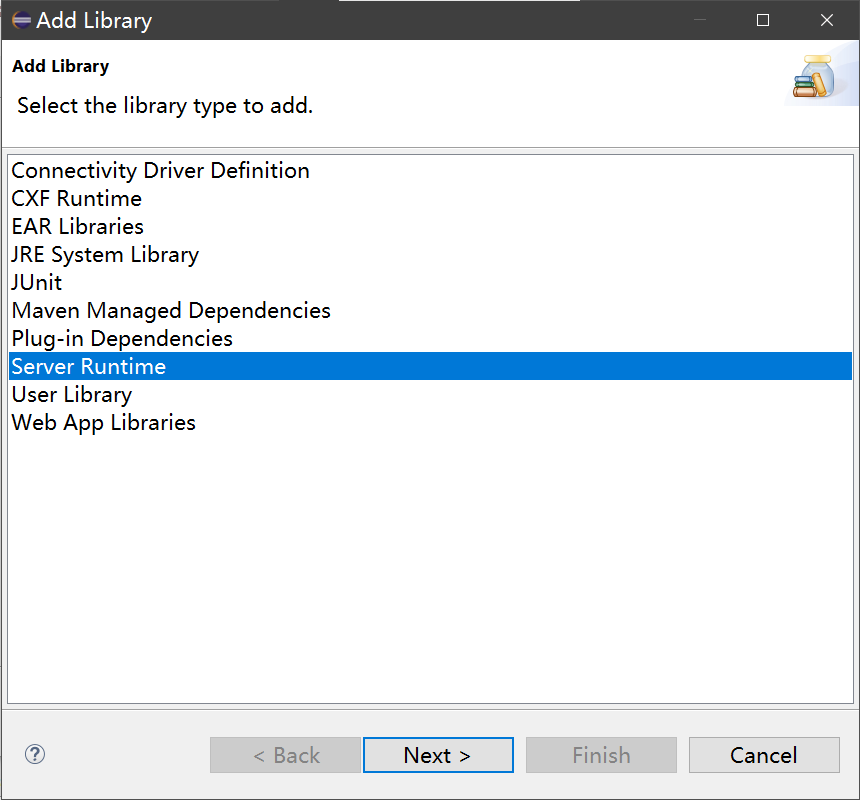Click the library books jar banner icon
Image resolution: width=860 pixels, height=800 pixels.
pyautogui.click(x=813, y=80)
